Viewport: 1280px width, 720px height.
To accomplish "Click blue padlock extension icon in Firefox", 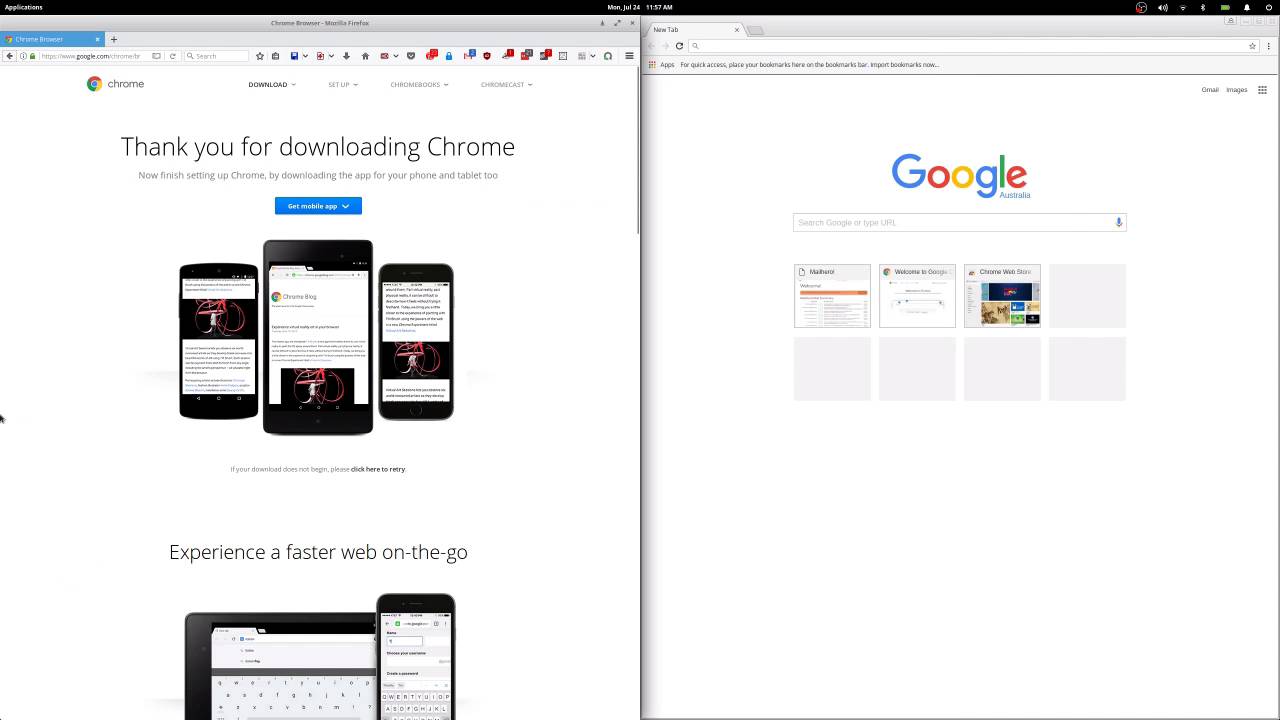I will [449, 56].
